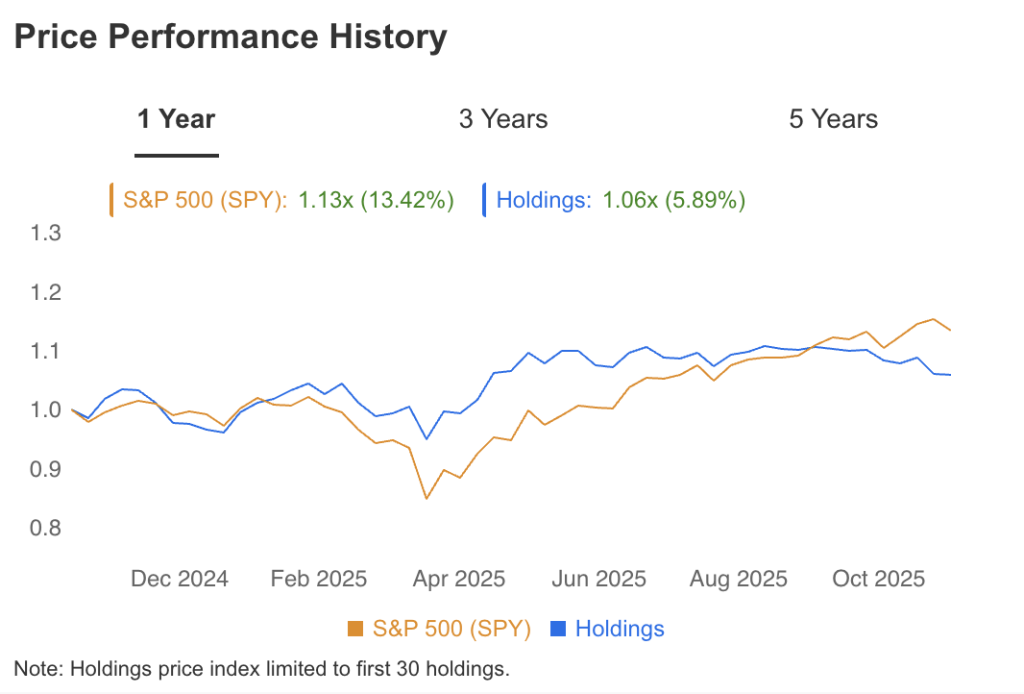Click the Dec 2024 axis label
The width and height of the screenshot is (1024, 694).
[x=179, y=579]
